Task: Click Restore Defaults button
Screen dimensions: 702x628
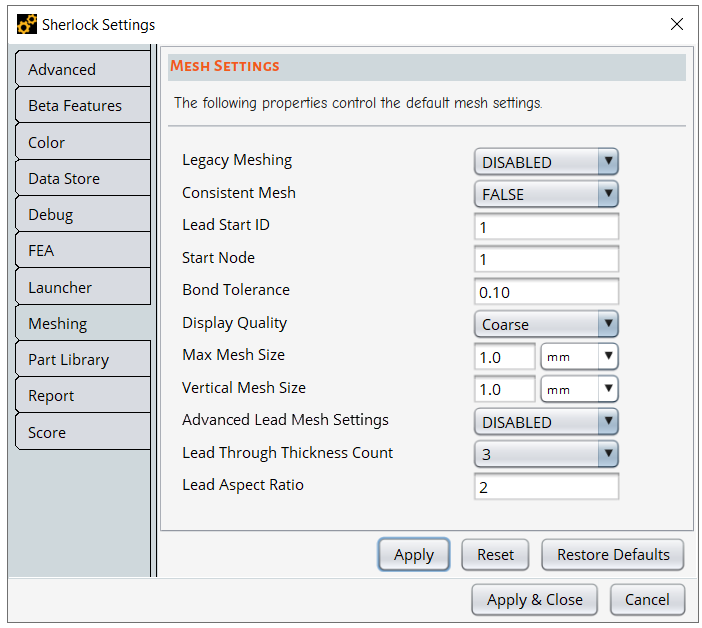Action: click(x=613, y=555)
